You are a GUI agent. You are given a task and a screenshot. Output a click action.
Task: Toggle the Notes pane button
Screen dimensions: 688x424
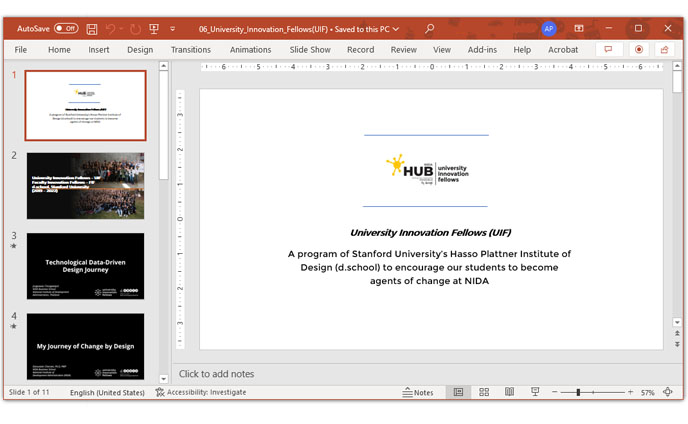click(x=418, y=392)
